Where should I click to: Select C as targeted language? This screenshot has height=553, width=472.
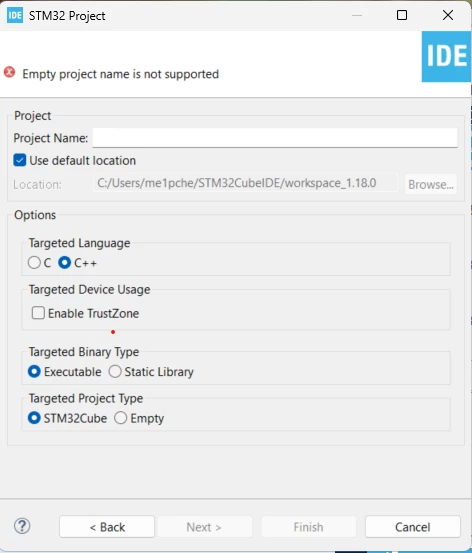pos(34,263)
